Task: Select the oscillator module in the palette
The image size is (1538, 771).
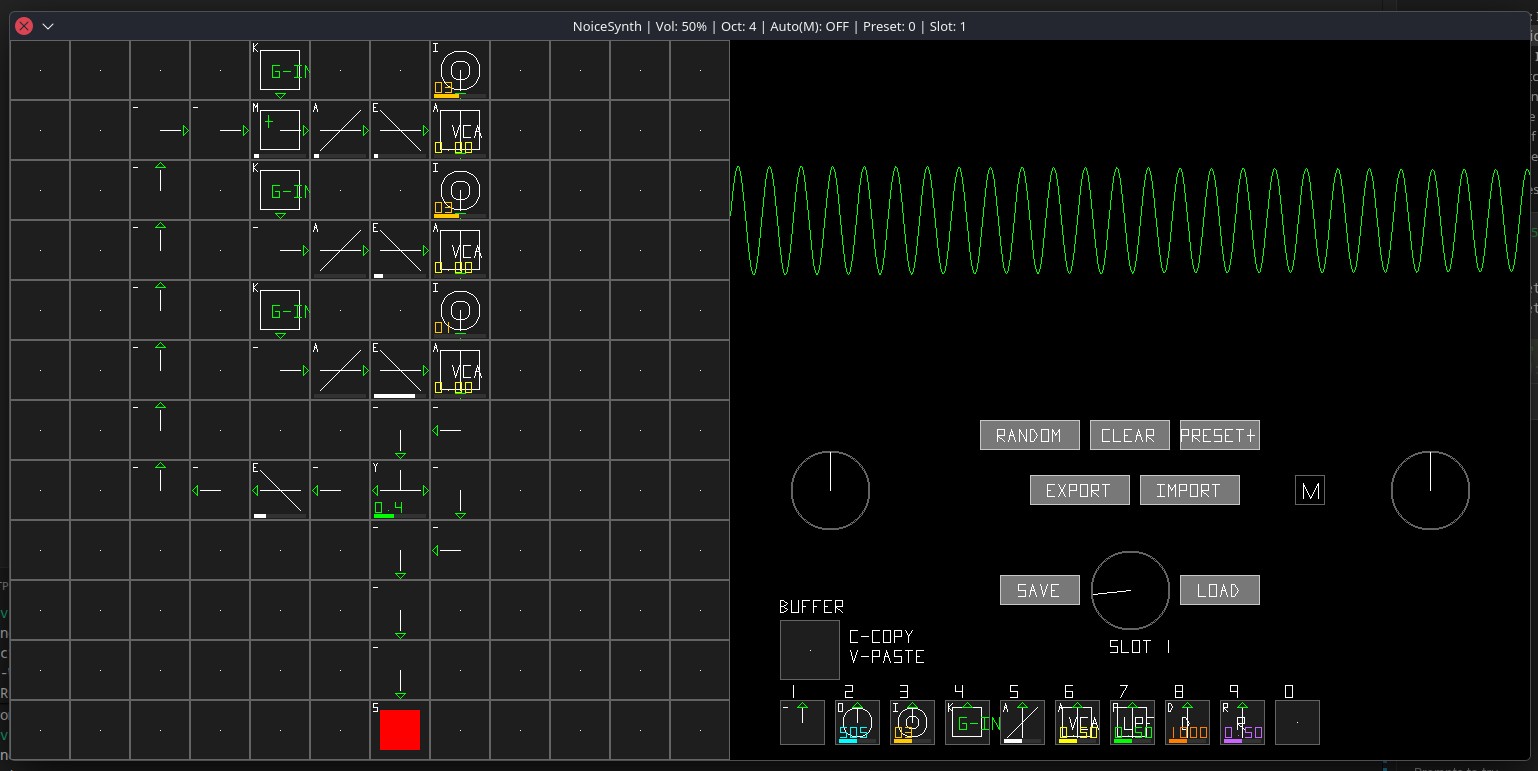Action: coord(857,722)
